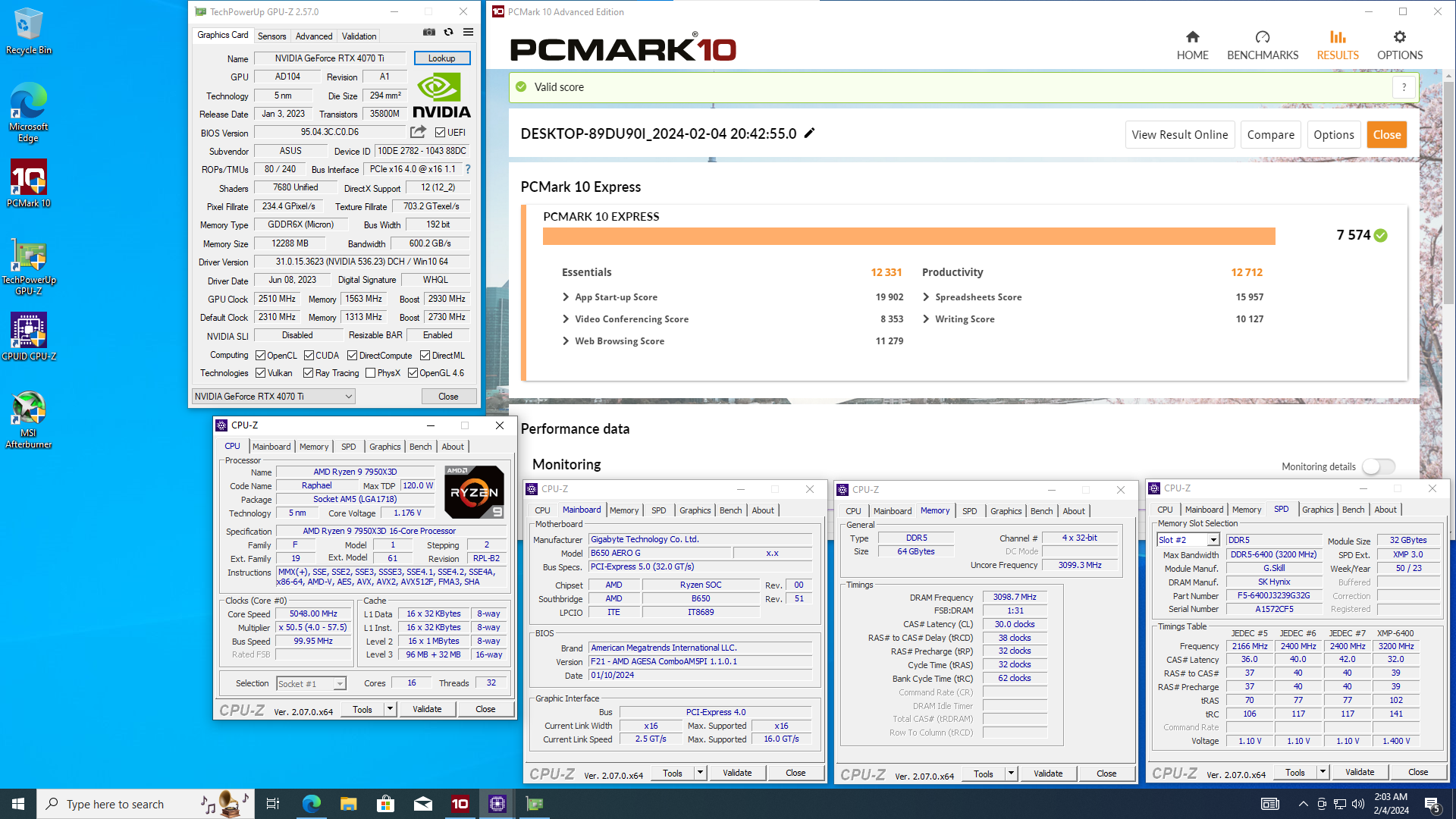
Task: Open CPUID CPU-Z desktop shortcut
Action: coord(29,337)
